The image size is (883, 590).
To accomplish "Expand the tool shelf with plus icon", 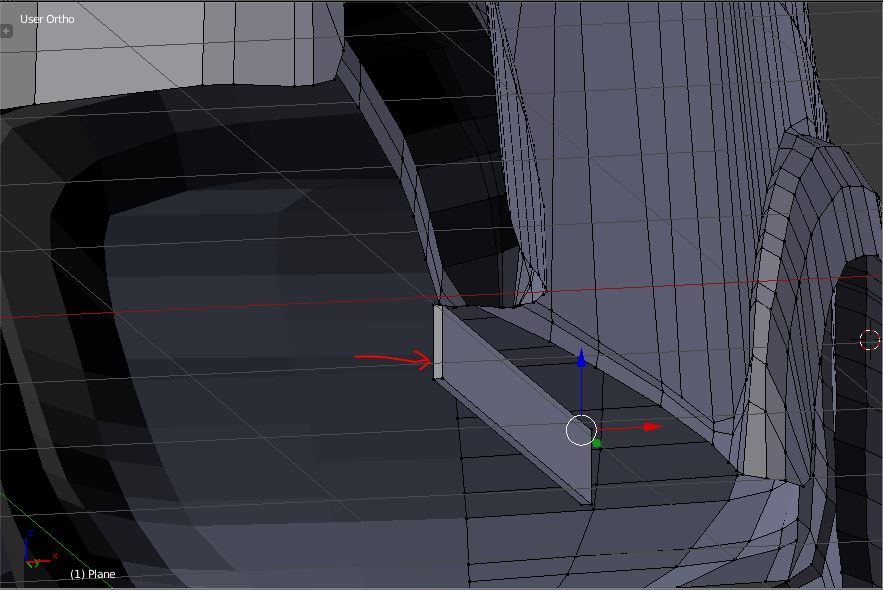I will pyautogui.click(x=6, y=31).
